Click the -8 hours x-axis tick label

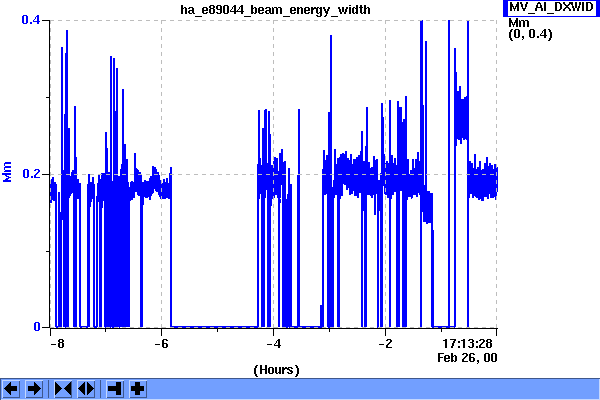56,344
